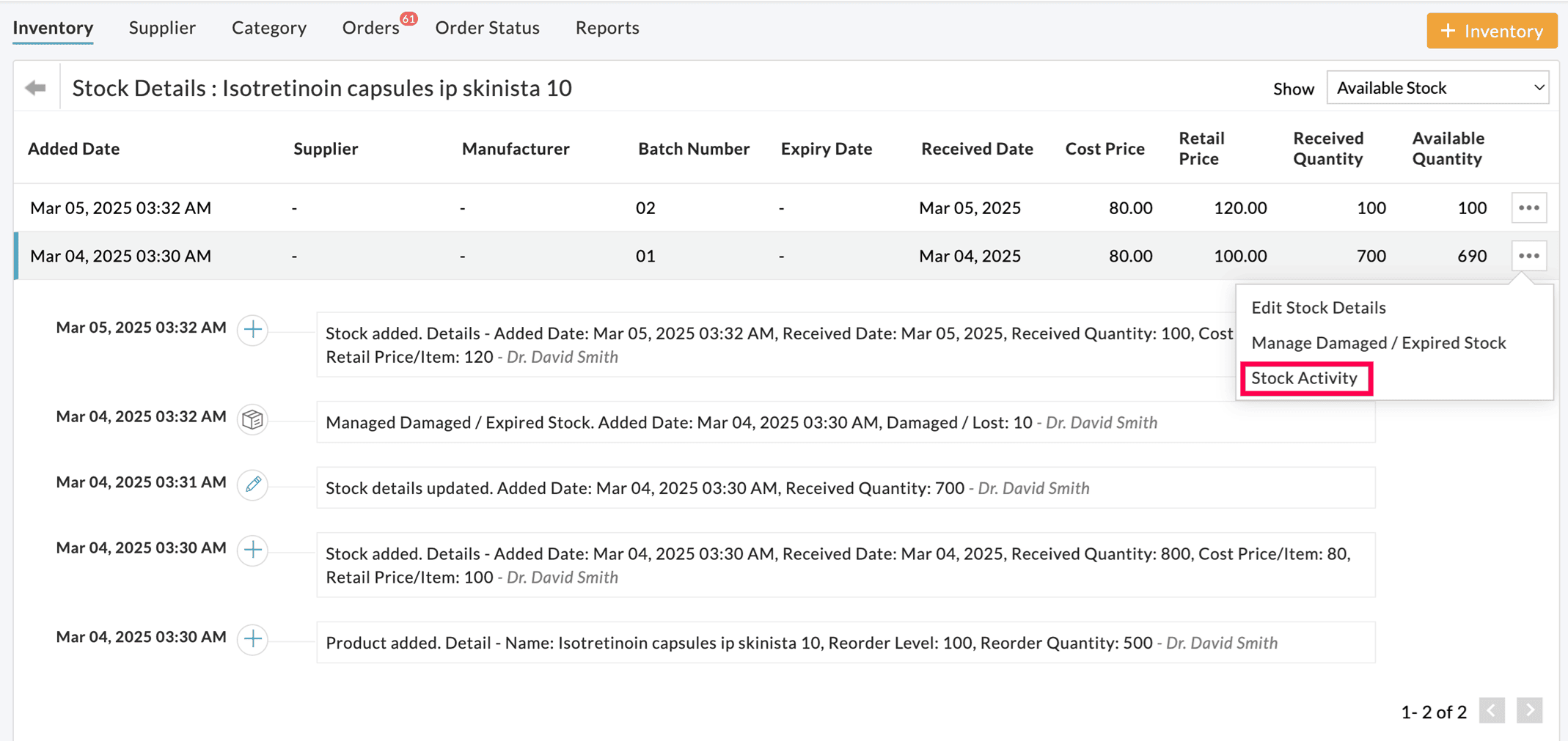Viewport: 1568px width, 741px height.
Task: Go to next page of stock results
Action: (x=1529, y=710)
